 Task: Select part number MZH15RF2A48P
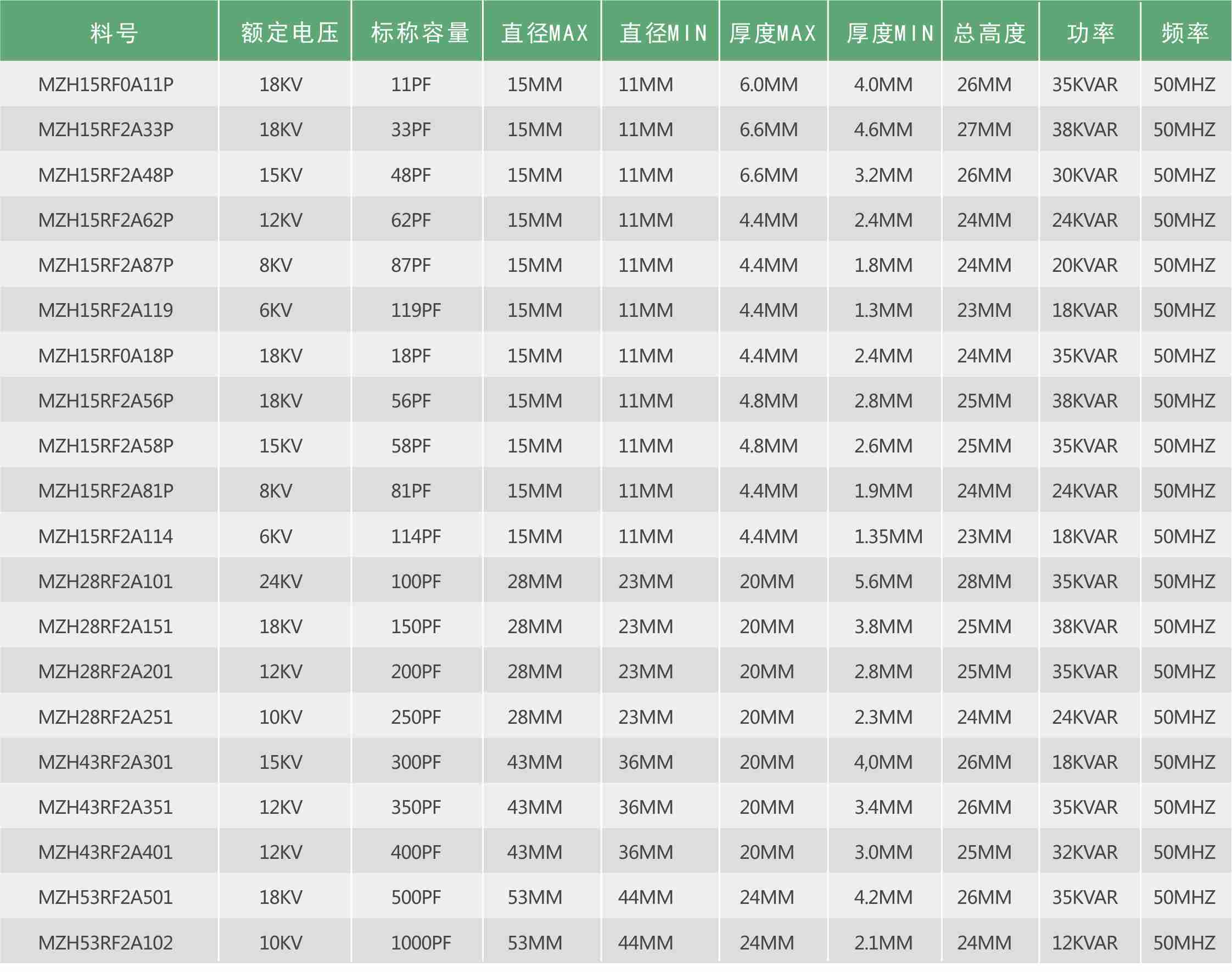106,175
